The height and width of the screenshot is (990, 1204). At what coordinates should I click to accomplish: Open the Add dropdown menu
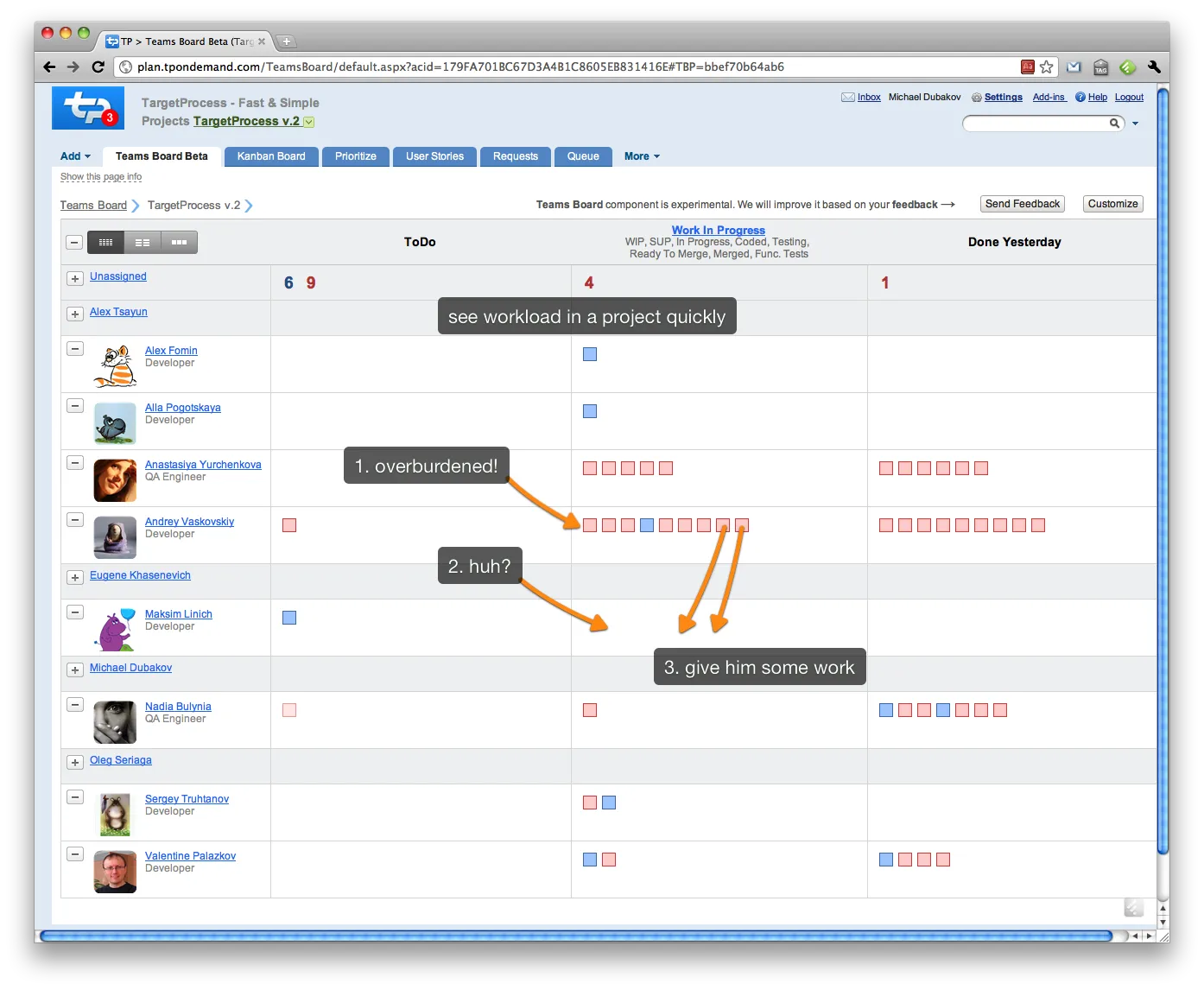(75, 156)
